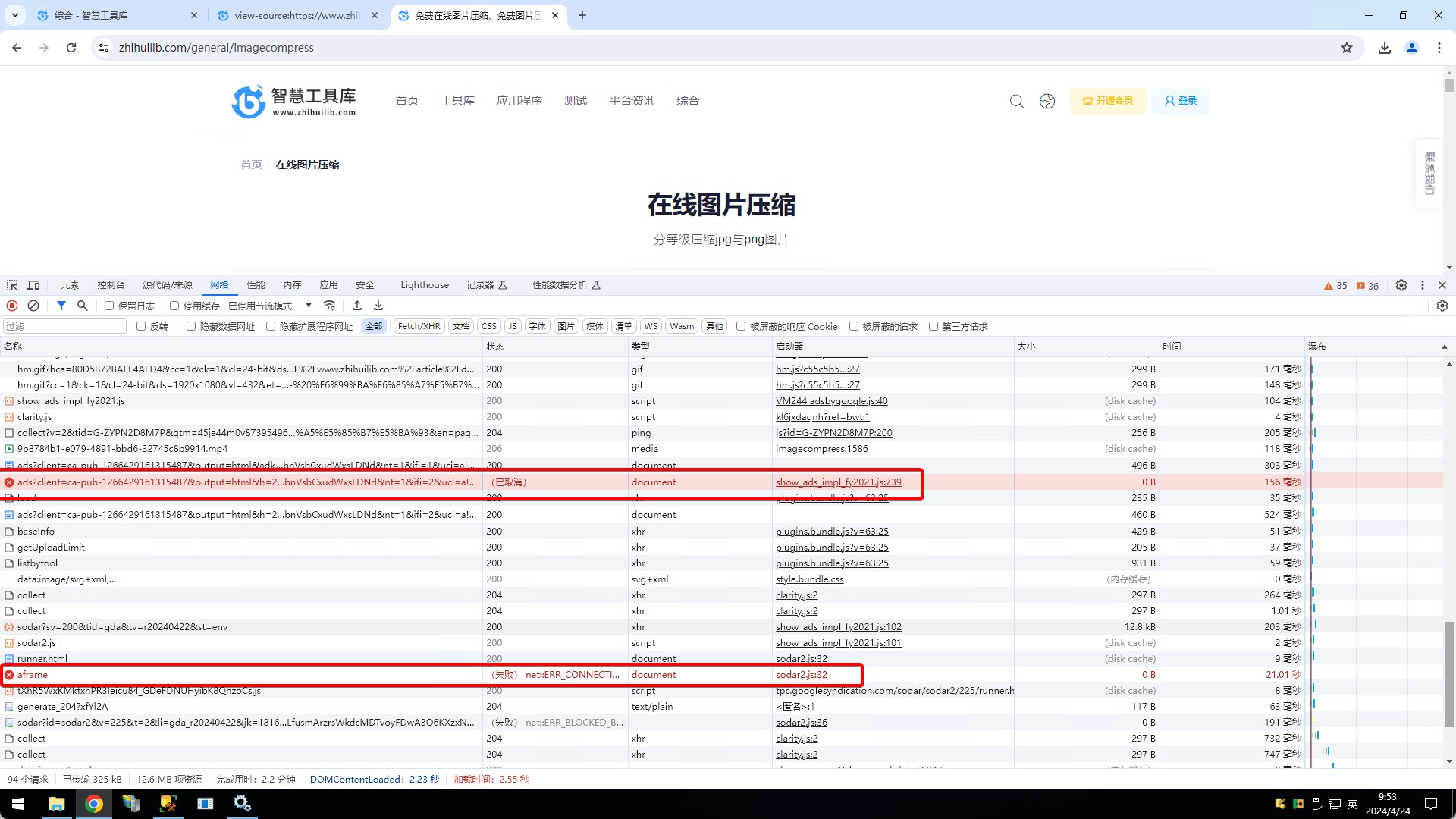Toggle the network filter funnel icon
The height and width of the screenshot is (819, 1456).
point(61,306)
